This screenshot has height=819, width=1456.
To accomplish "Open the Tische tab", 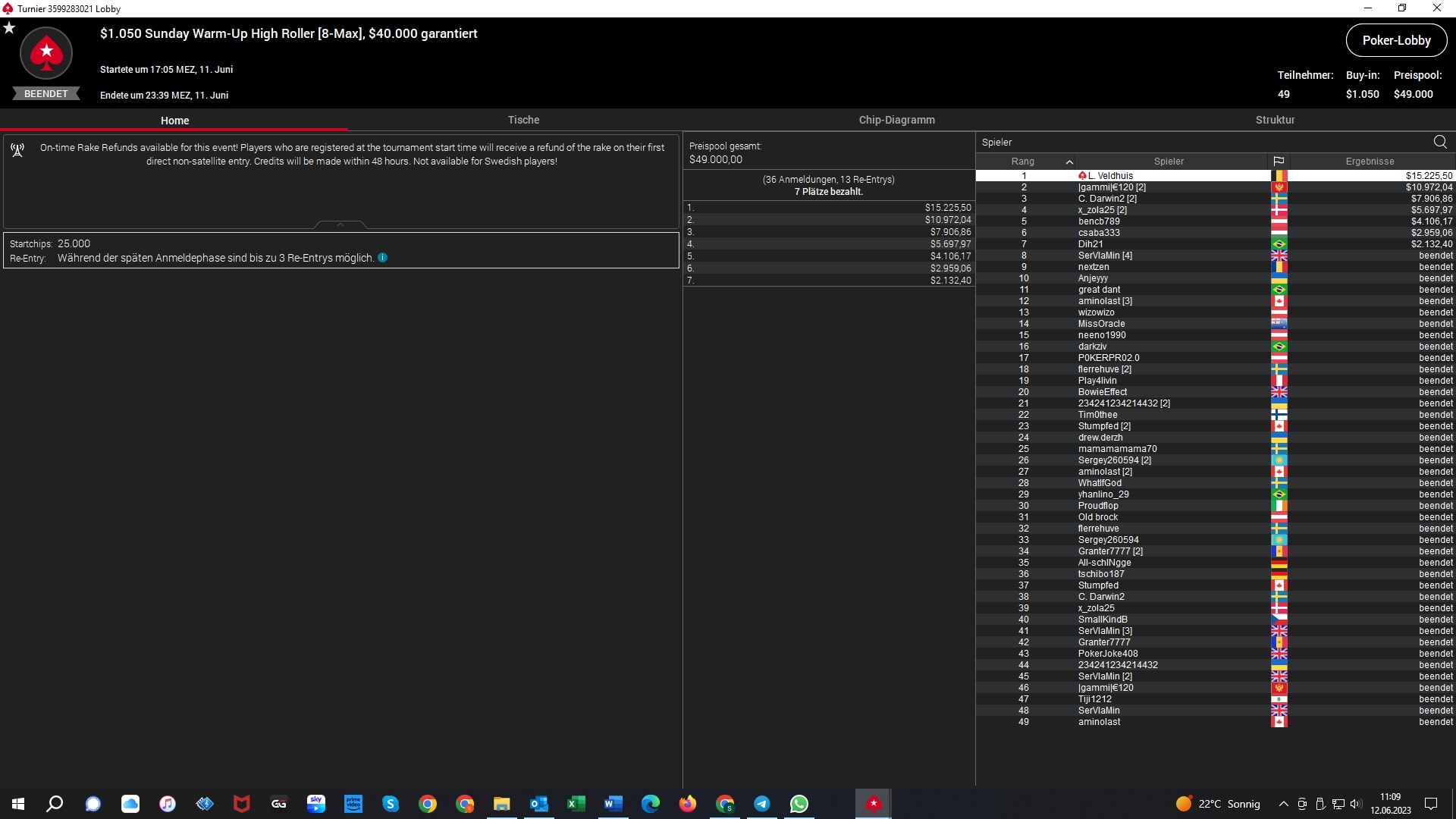I will 523,120.
